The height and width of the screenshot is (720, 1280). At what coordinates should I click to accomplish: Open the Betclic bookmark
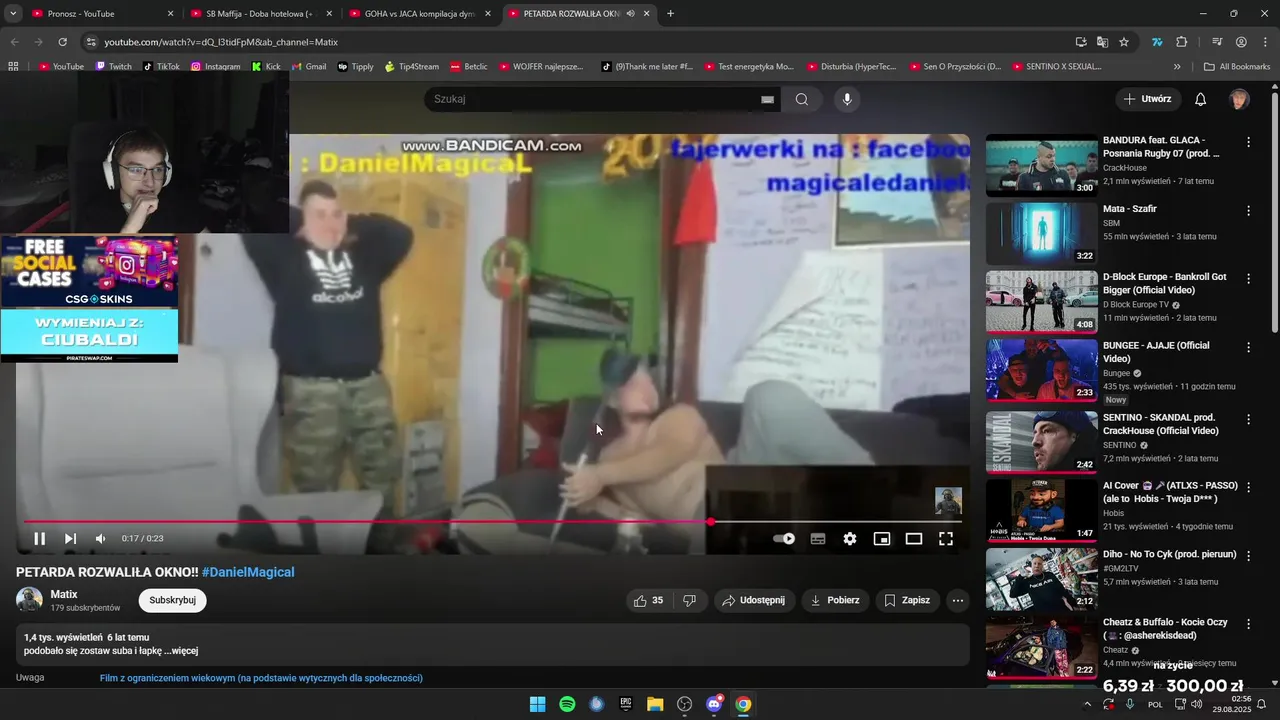tap(469, 67)
